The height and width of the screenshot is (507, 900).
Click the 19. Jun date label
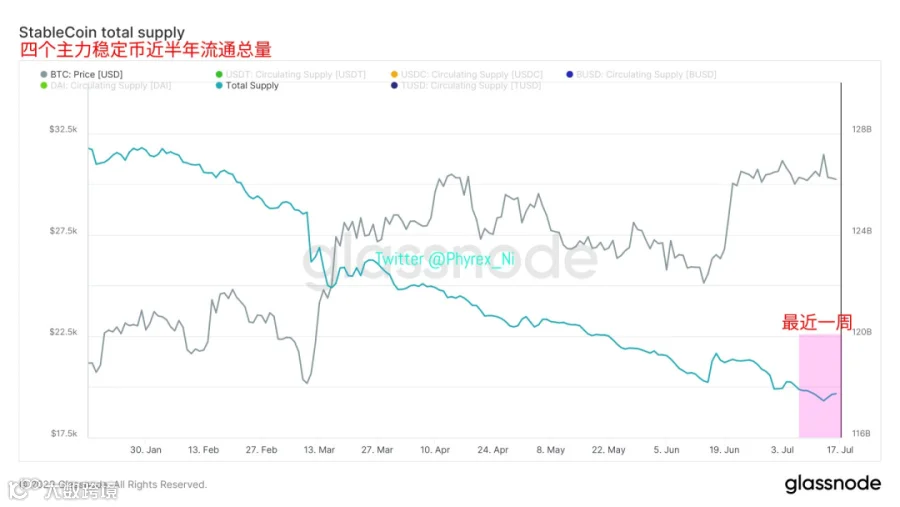[x=724, y=450]
